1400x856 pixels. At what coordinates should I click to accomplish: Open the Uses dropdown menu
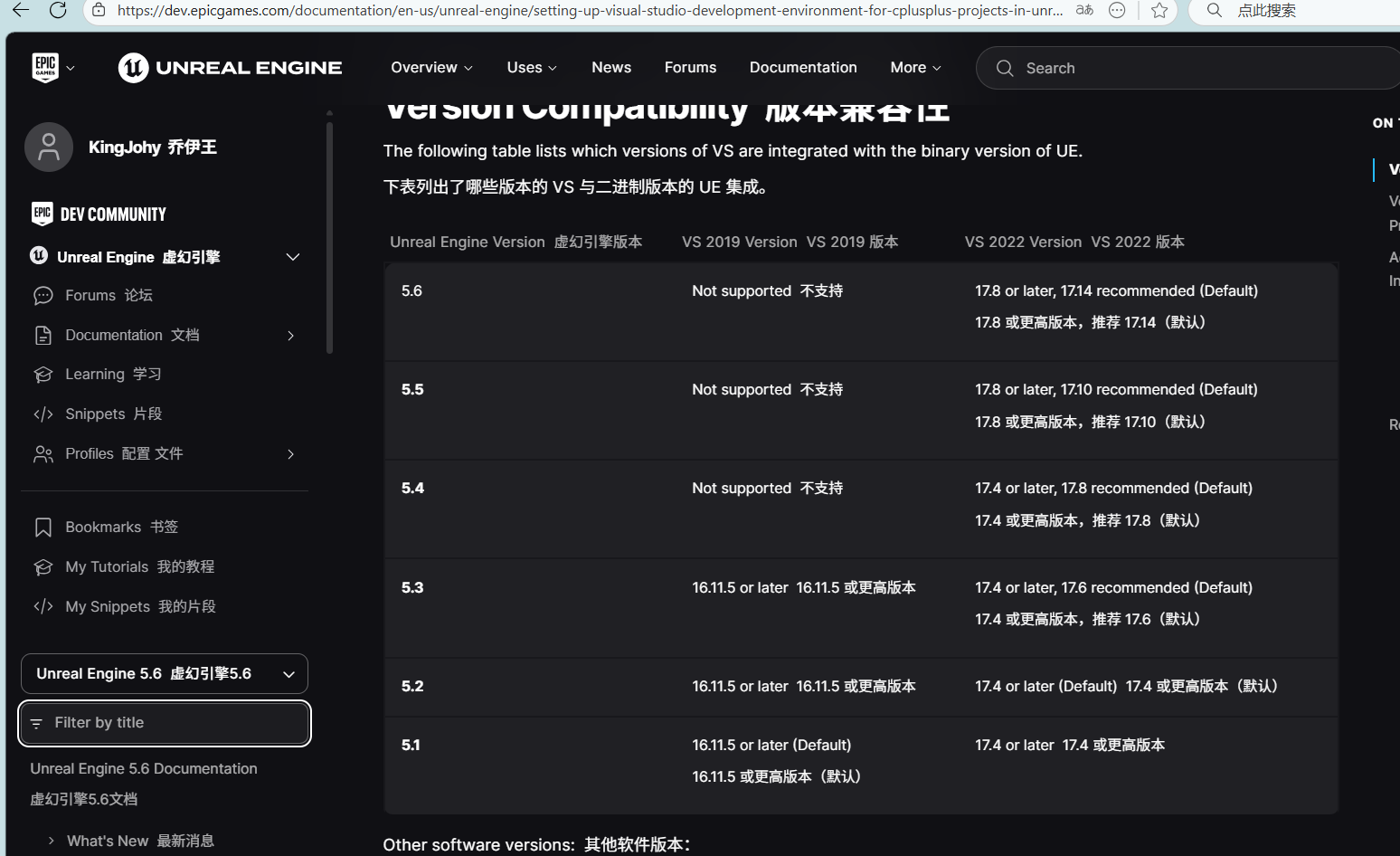point(532,68)
